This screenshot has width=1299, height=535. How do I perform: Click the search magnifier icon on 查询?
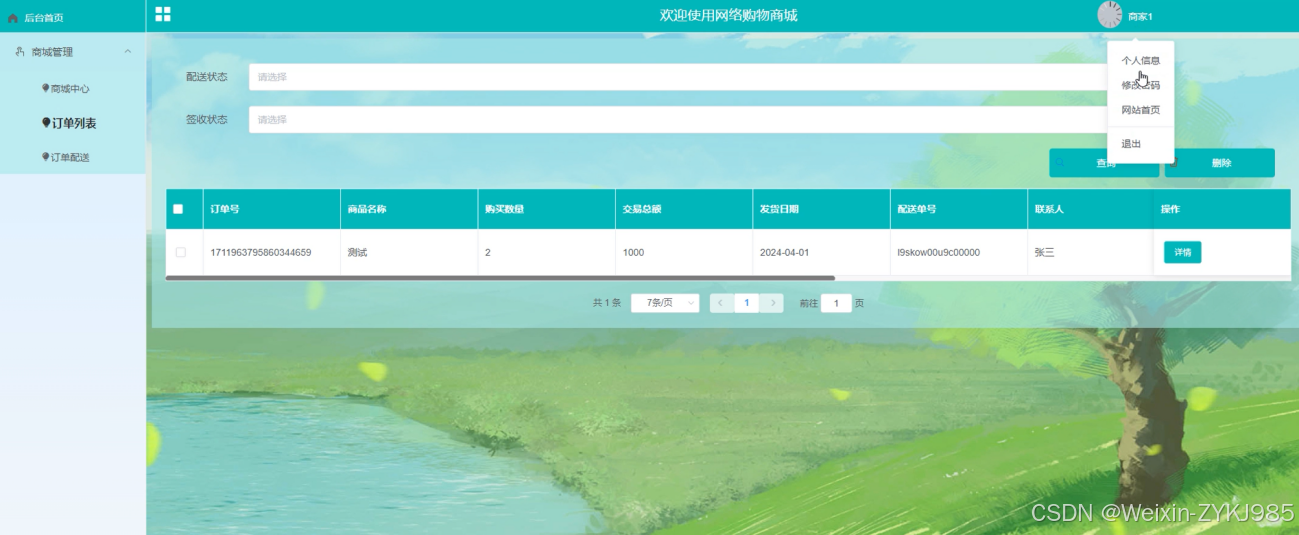[1062, 163]
